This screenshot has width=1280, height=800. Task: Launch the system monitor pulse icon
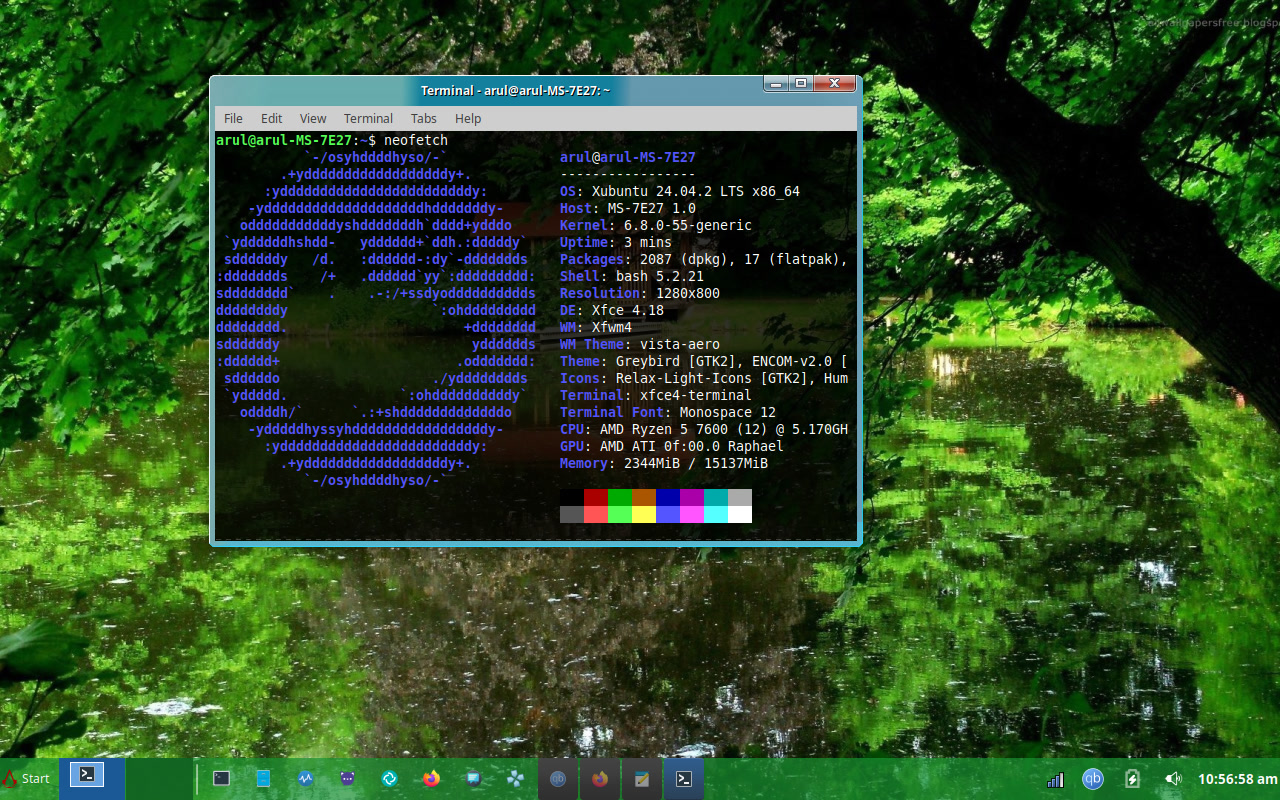tap(306, 778)
